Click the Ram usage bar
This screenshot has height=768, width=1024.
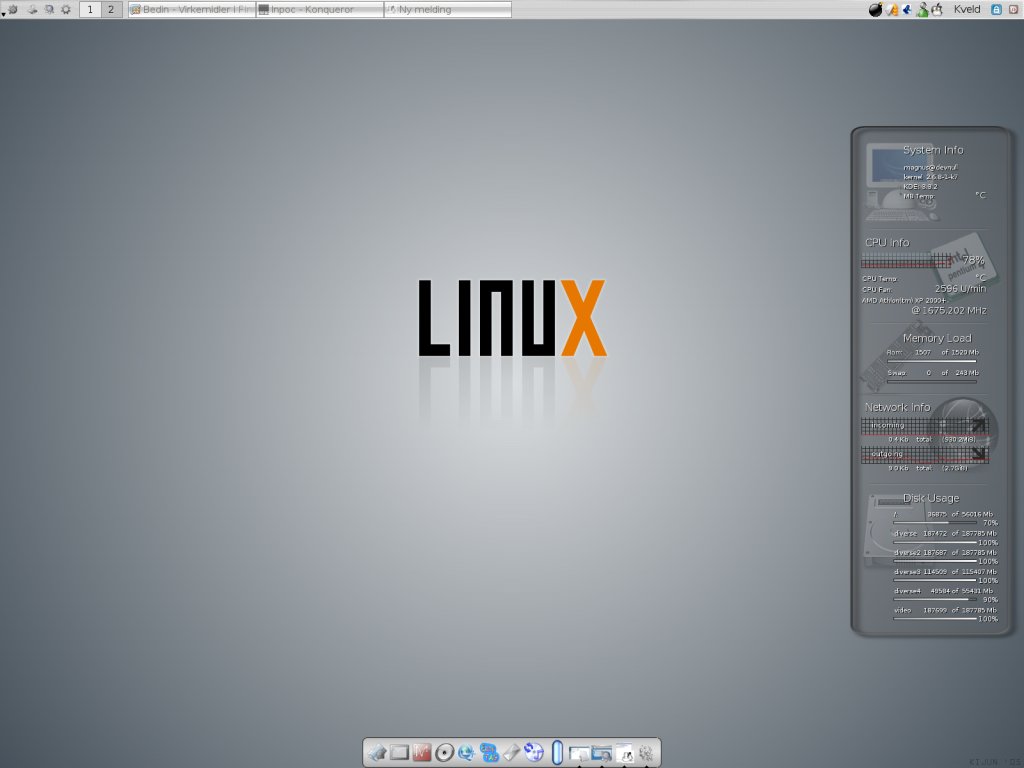tap(931, 360)
